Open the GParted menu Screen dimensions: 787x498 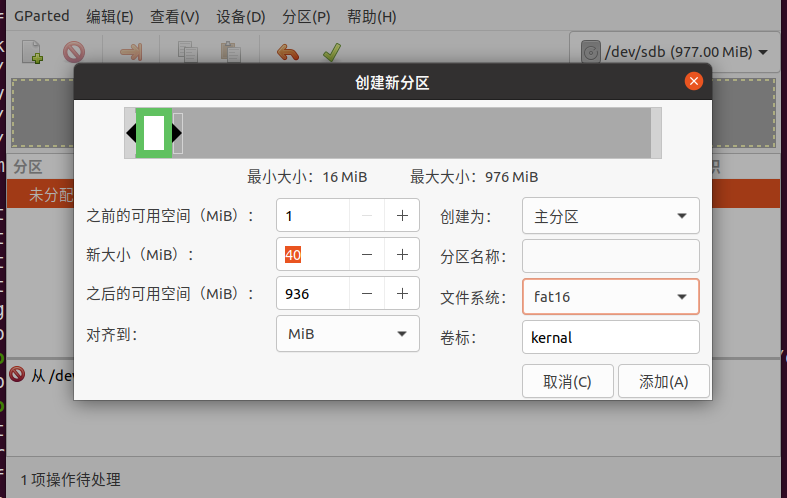click(42, 16)
